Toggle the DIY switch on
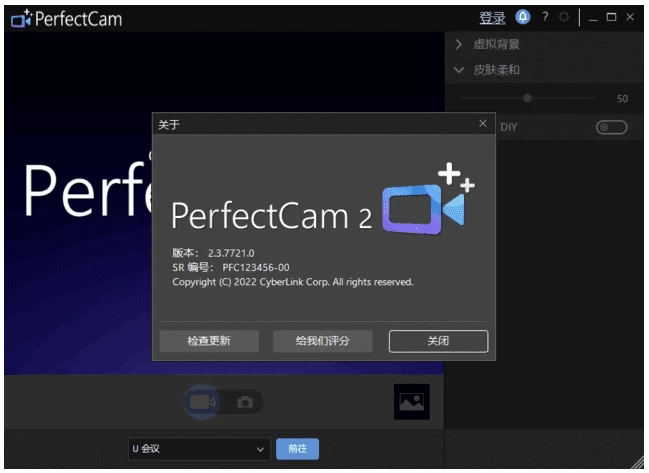 (610, 127)
